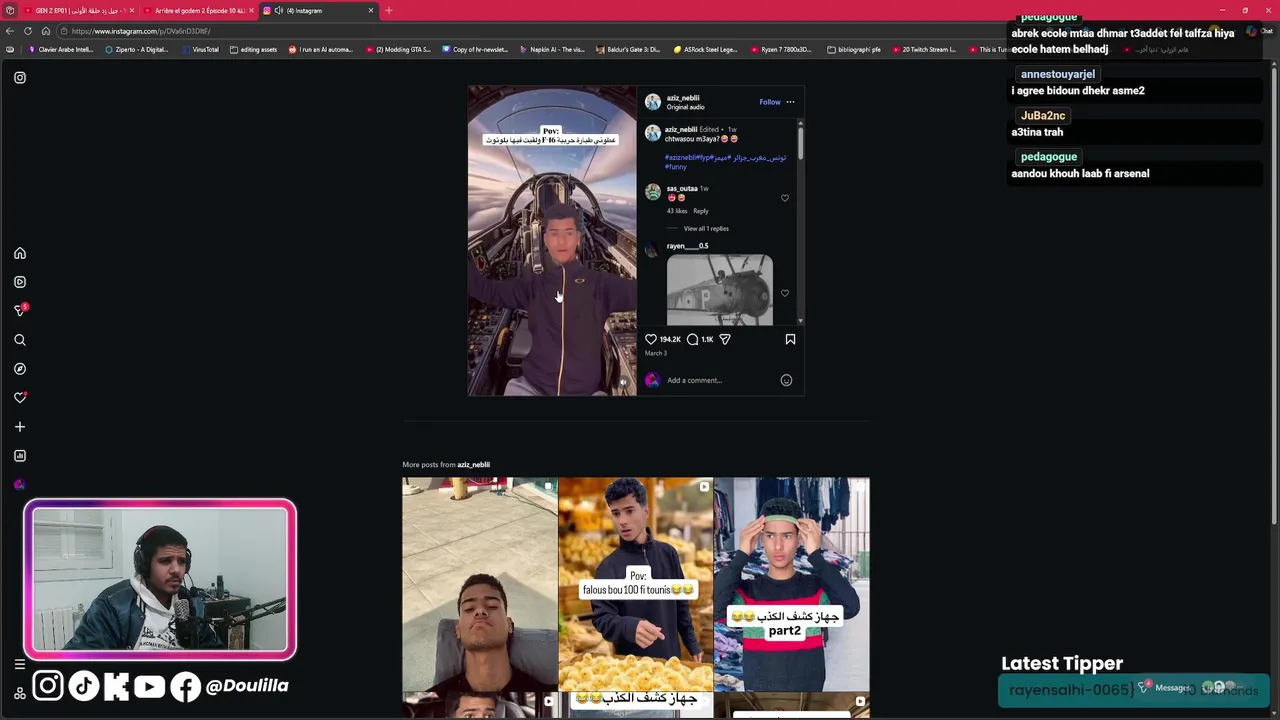
Task: Focus the Add a comment field
Action: click(720, 380)
